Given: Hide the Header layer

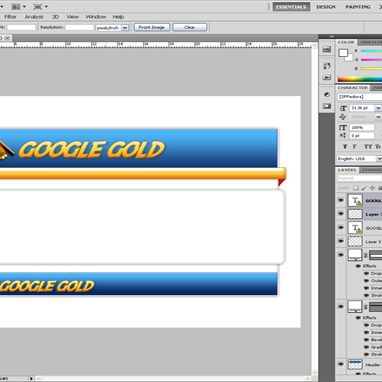Looking at the screenshot, I should (x=341, y=364).
